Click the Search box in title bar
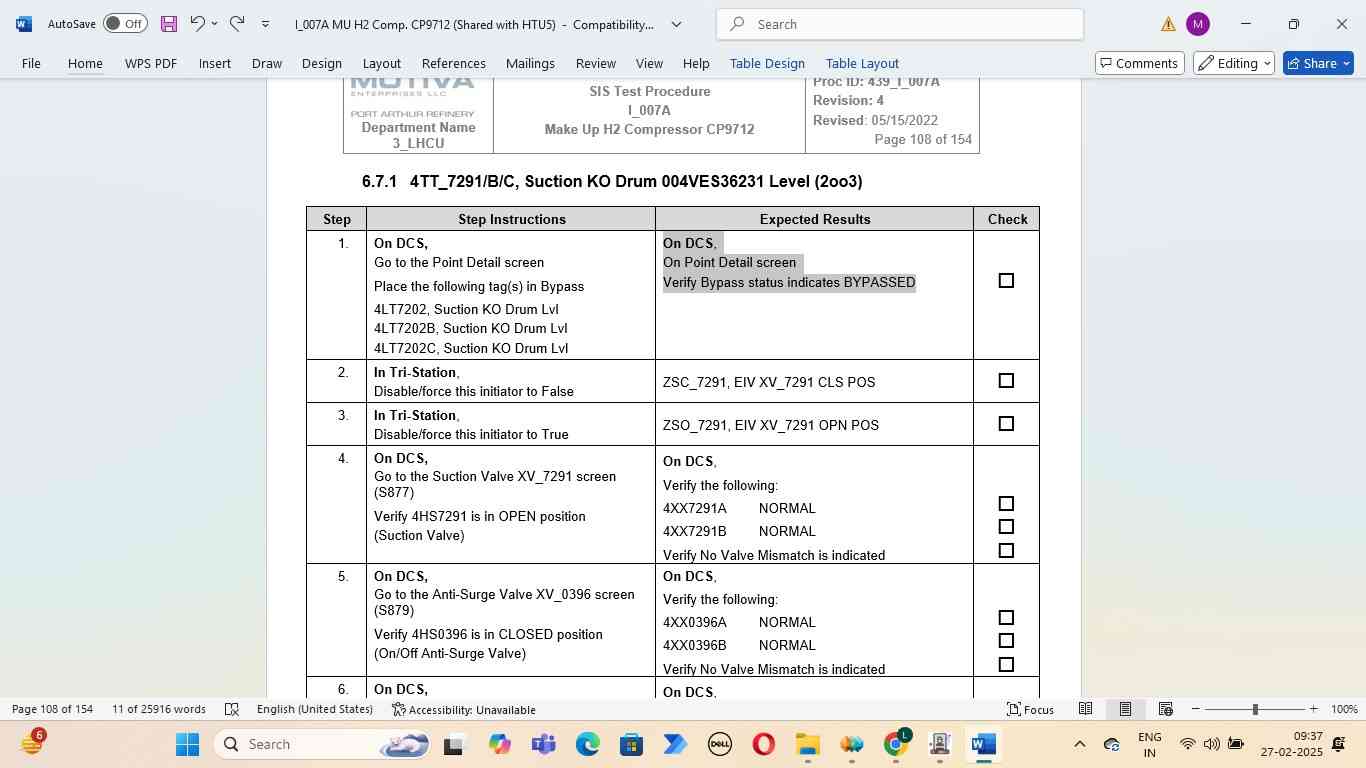1366x768 pixels. pos(900,24)
